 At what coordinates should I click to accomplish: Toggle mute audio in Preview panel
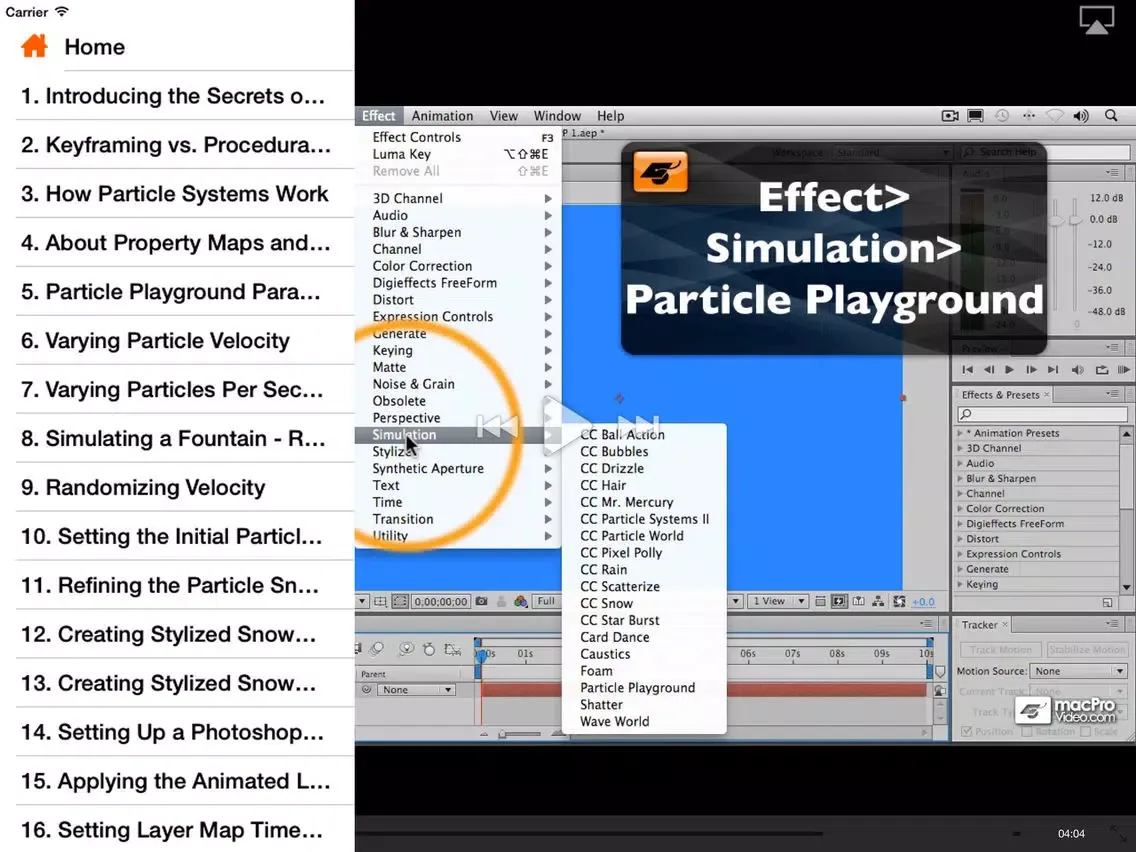pyautogui.click(x=1077, y=369)
